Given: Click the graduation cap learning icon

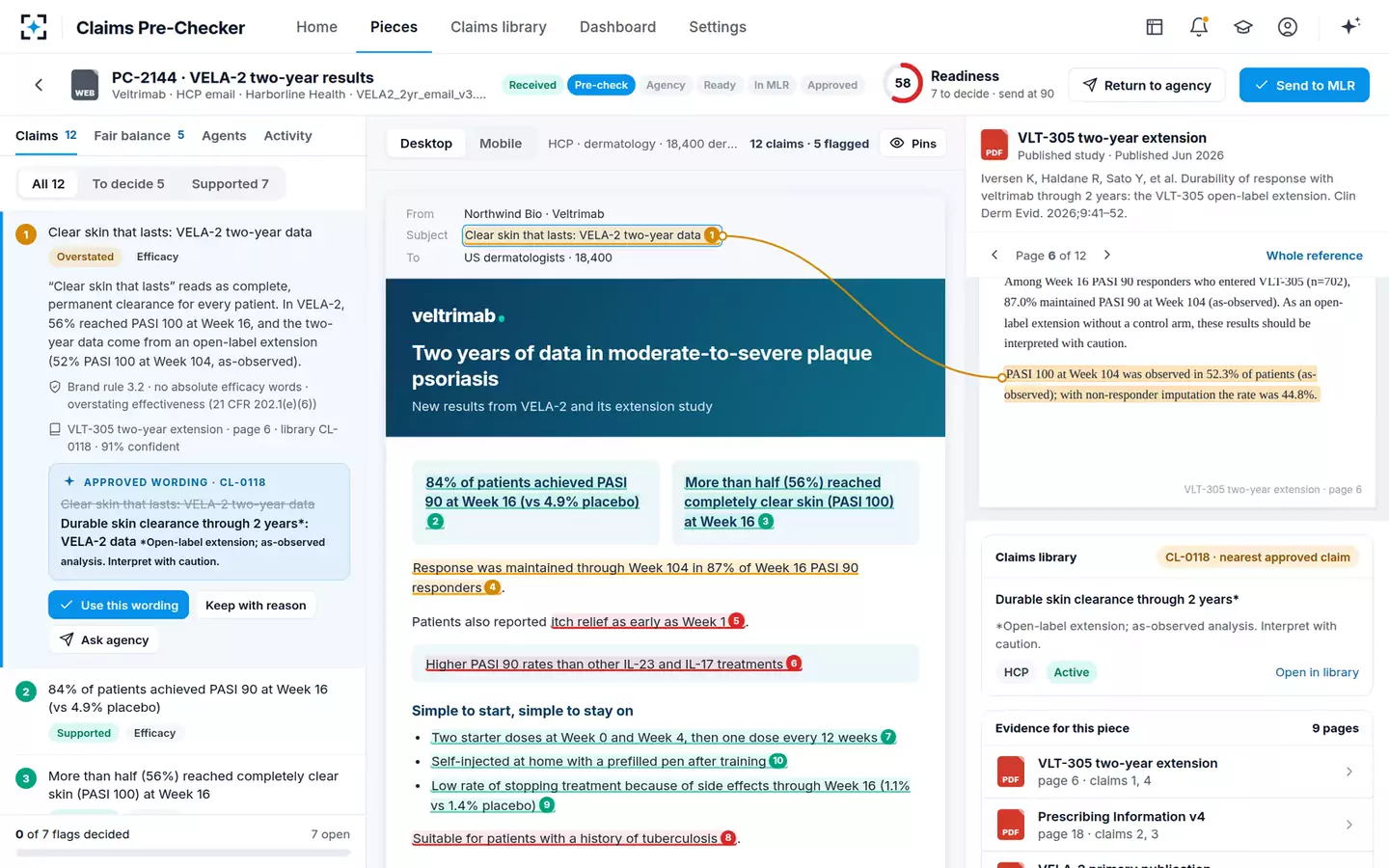Looking at the screenshot, I should point(1243,27).
